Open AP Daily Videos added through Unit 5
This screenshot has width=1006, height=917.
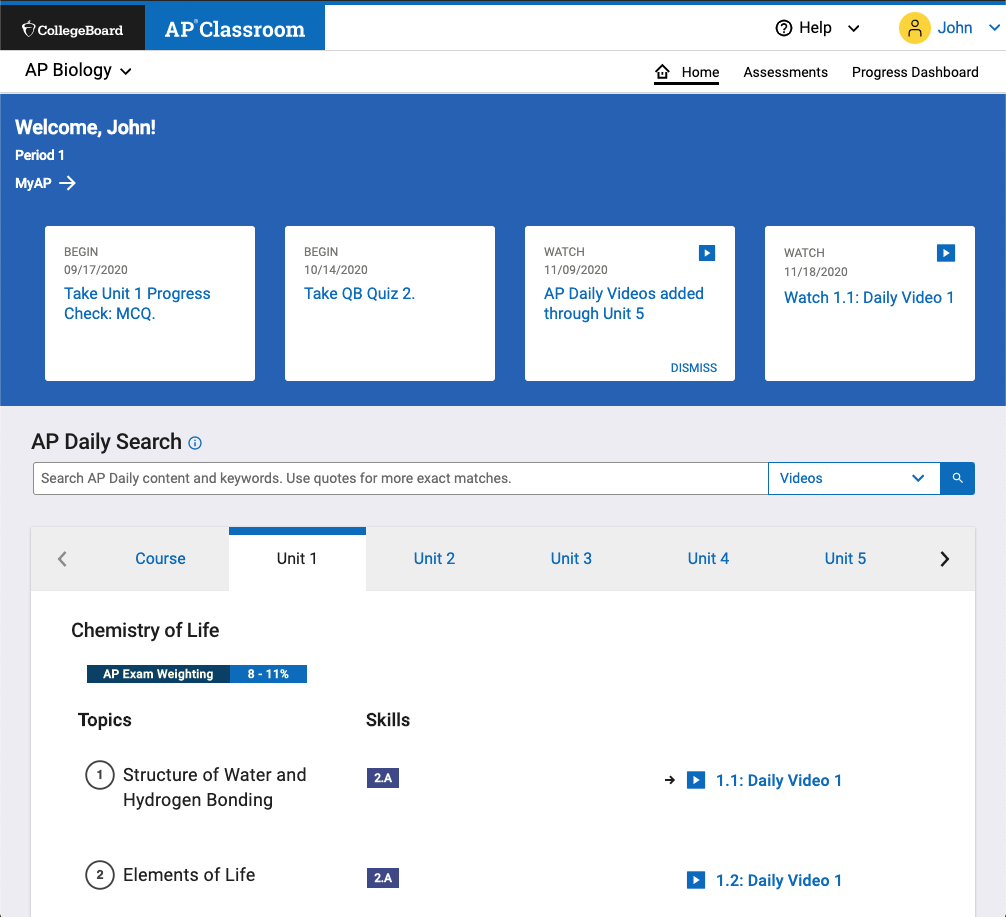click(624, 304)
